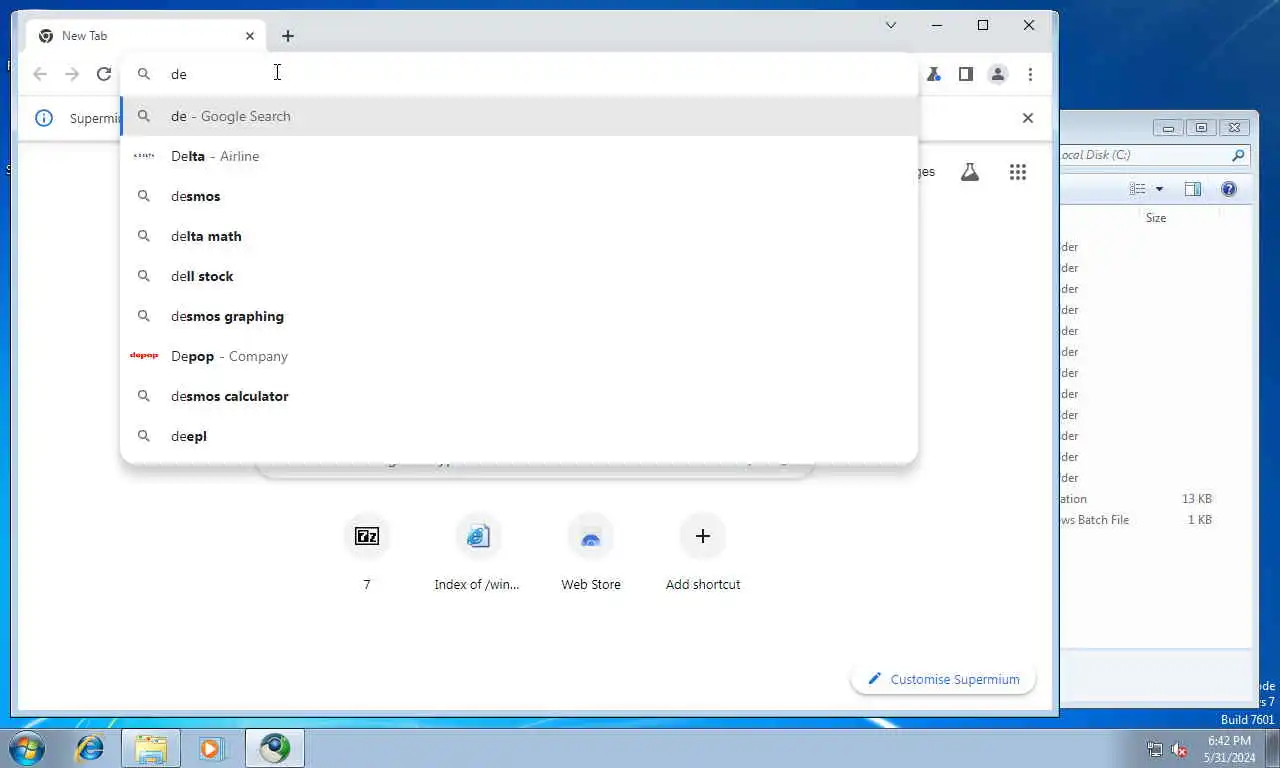Click Explorer's Local Disk search magnifier
1280x768 pixels.
(1238, 155)
